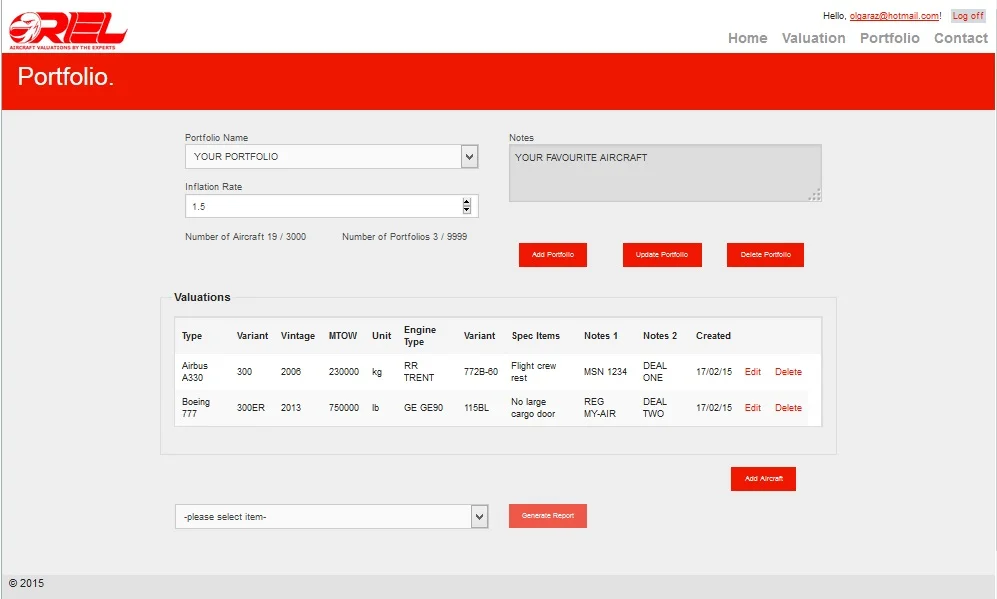This screenshot has height=599, width=997.
Task: Click the '300ER' variant cell
Action: (251, 408)
